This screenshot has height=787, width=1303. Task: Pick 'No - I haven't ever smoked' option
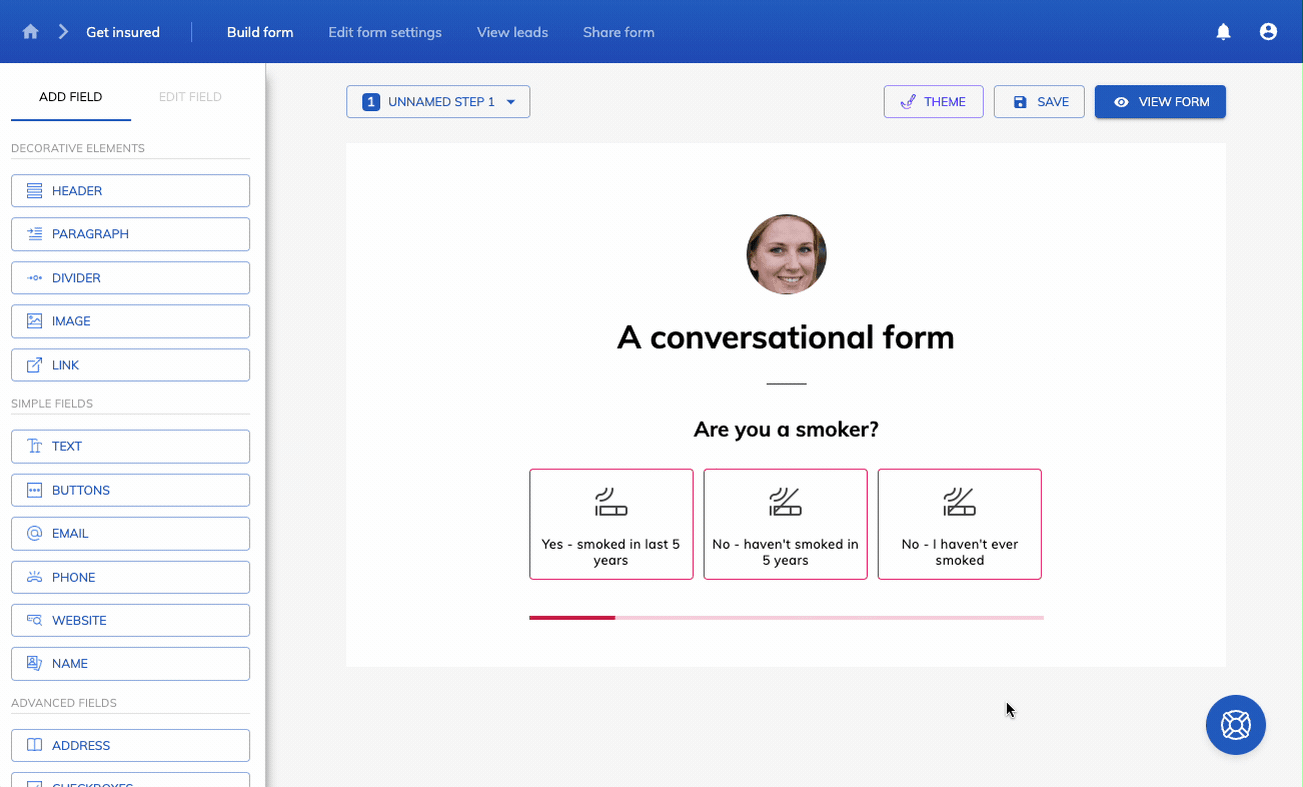coord(959,524)
